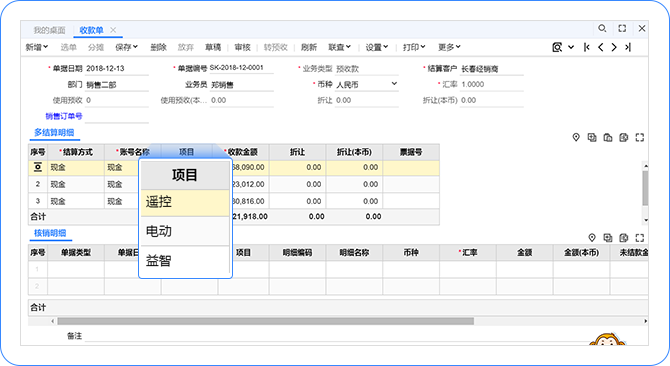Go to the next record
The width and height of the screenshot is (670, 366).
(614, 47)
